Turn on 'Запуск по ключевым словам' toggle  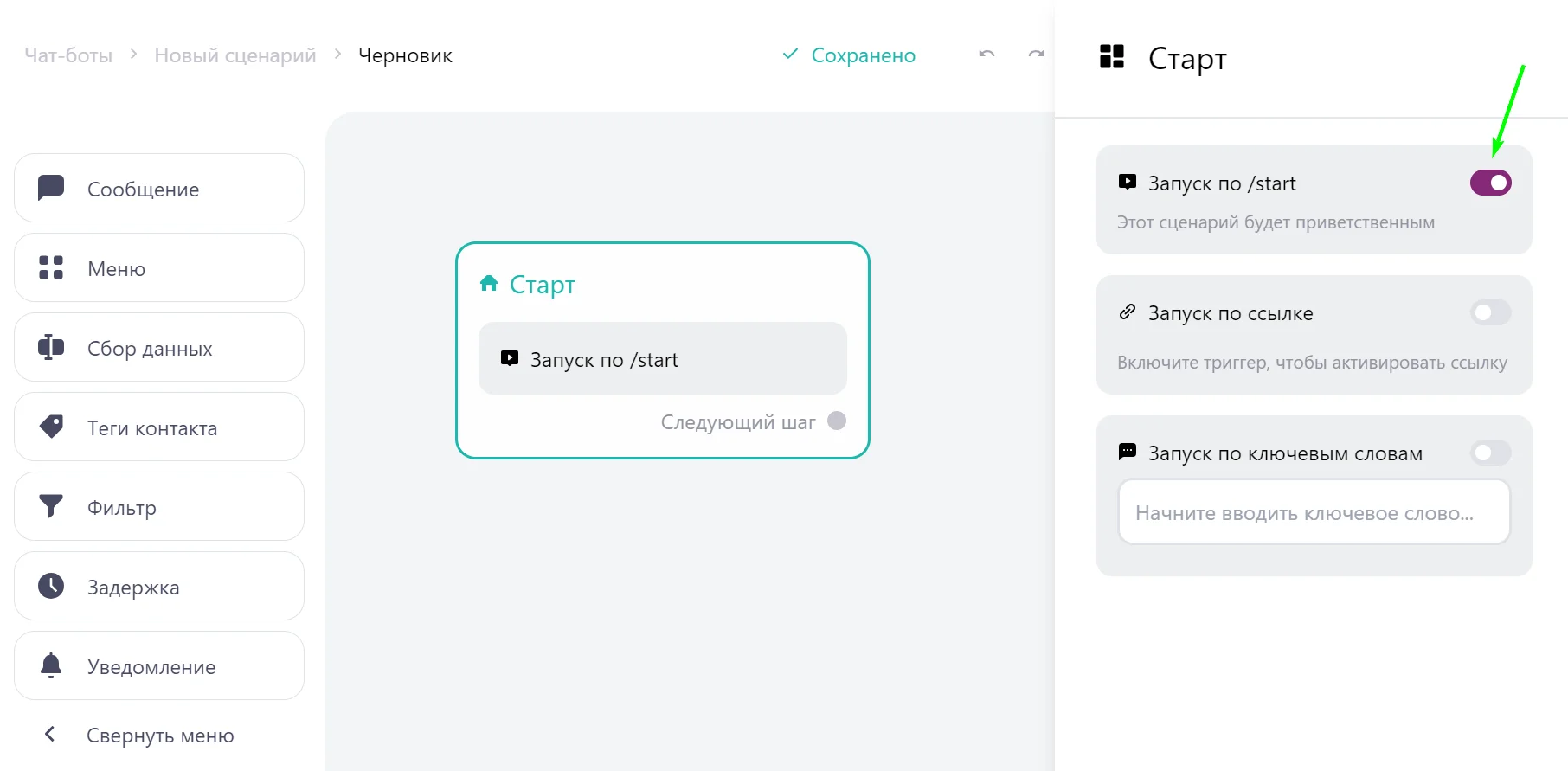coord(1490,453)
